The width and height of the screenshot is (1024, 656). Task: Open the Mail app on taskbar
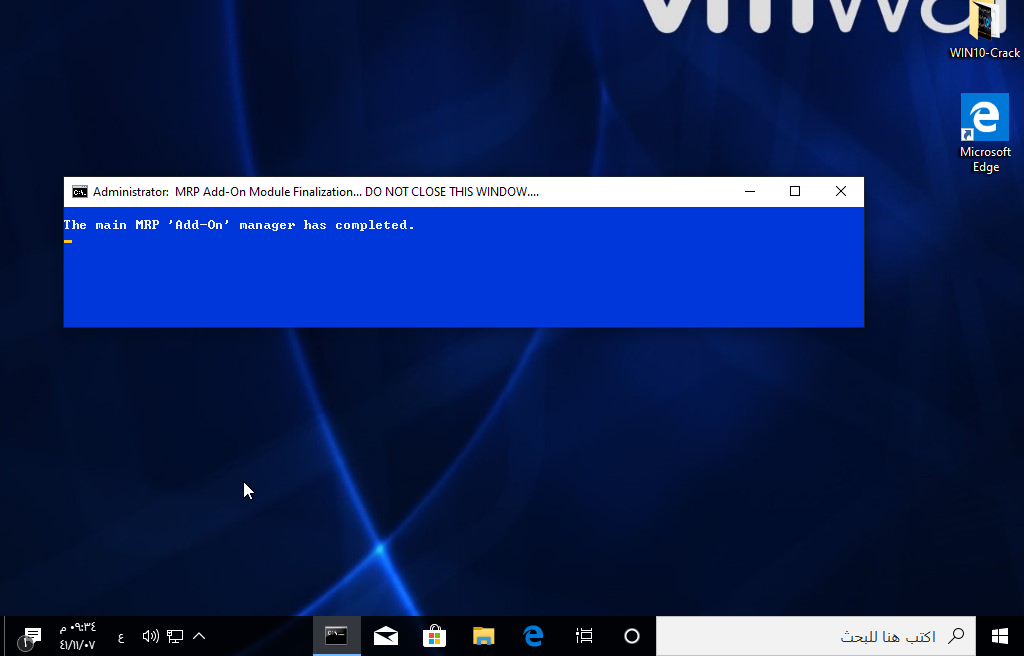[386, 636]
